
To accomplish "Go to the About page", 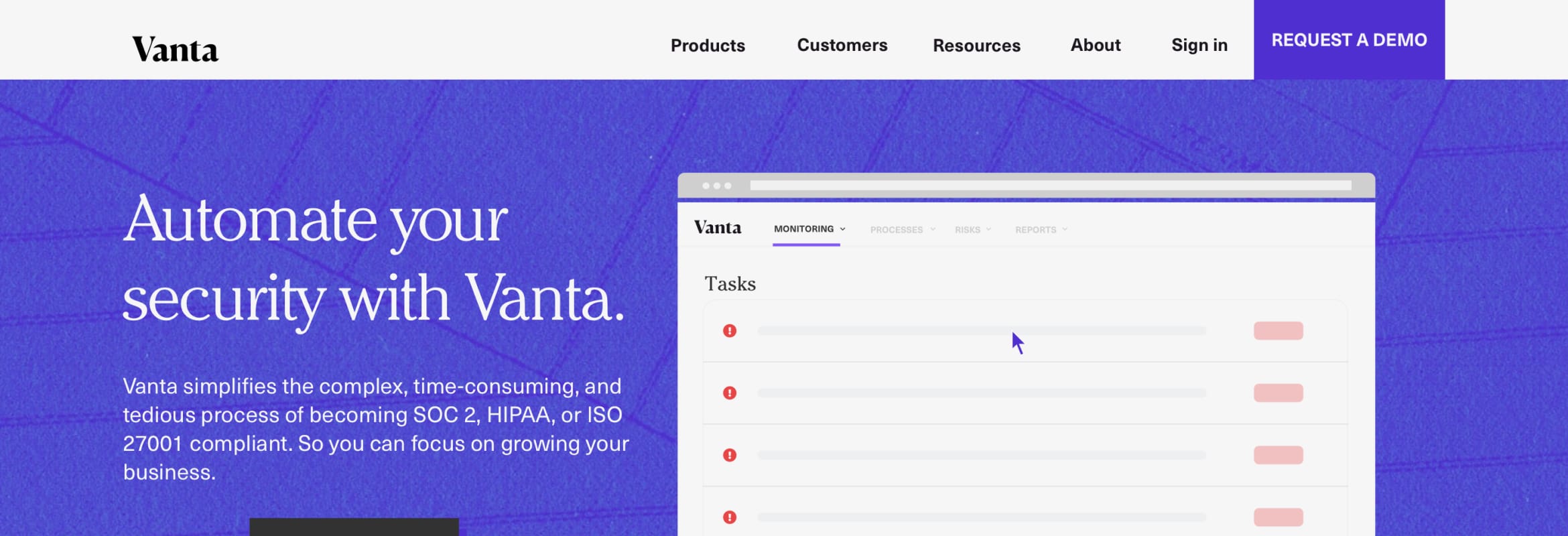I will coord(1096,45).
